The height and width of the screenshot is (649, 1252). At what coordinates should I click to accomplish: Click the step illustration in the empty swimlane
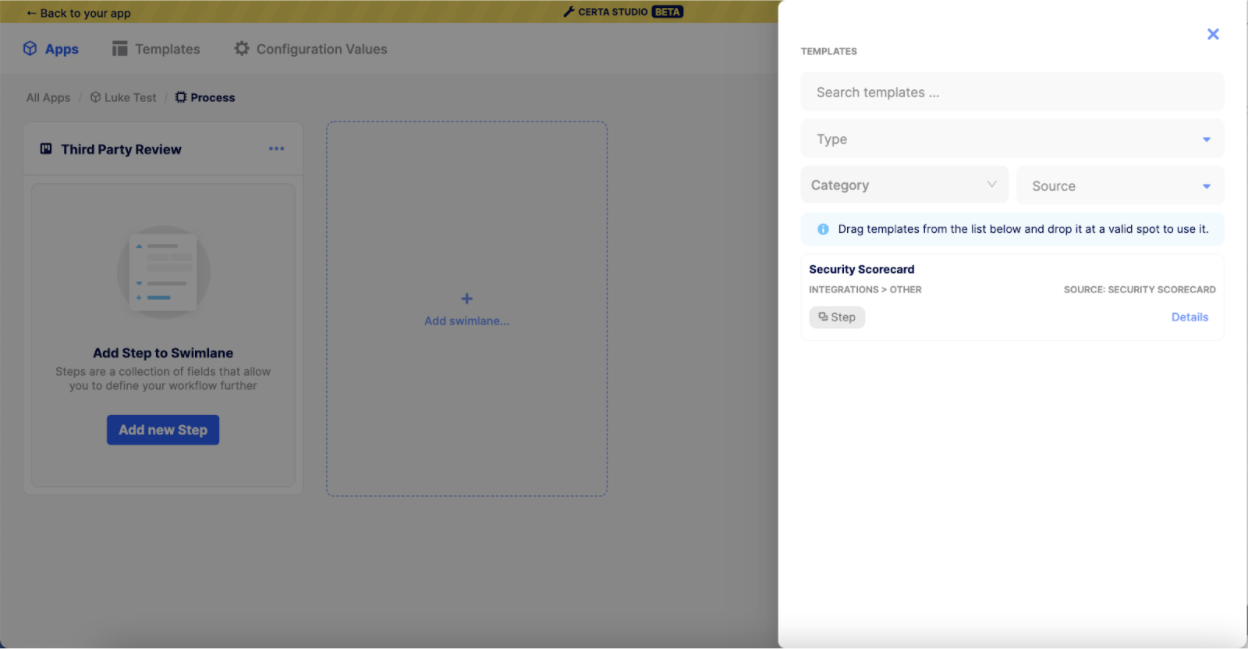point(163,272)
